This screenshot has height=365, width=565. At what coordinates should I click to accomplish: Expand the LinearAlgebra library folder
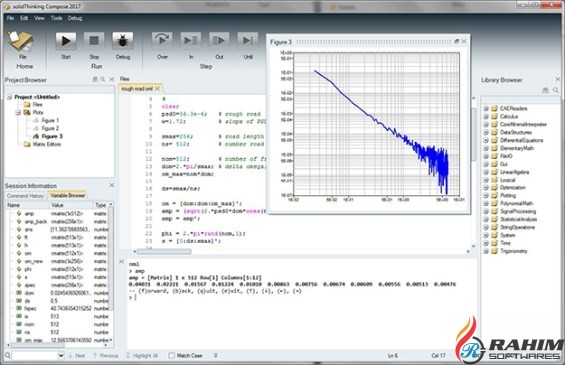pos(486,172)
